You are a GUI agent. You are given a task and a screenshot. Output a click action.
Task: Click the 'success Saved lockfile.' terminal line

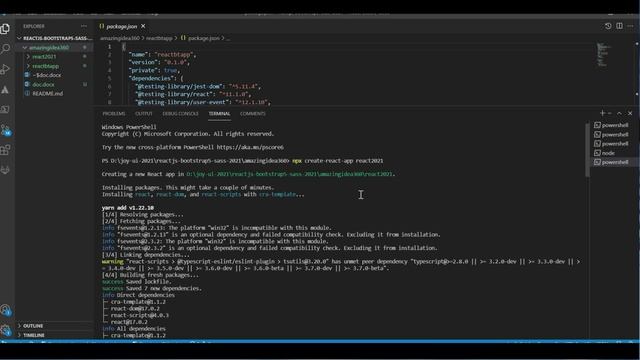click(x=136, y=282)
